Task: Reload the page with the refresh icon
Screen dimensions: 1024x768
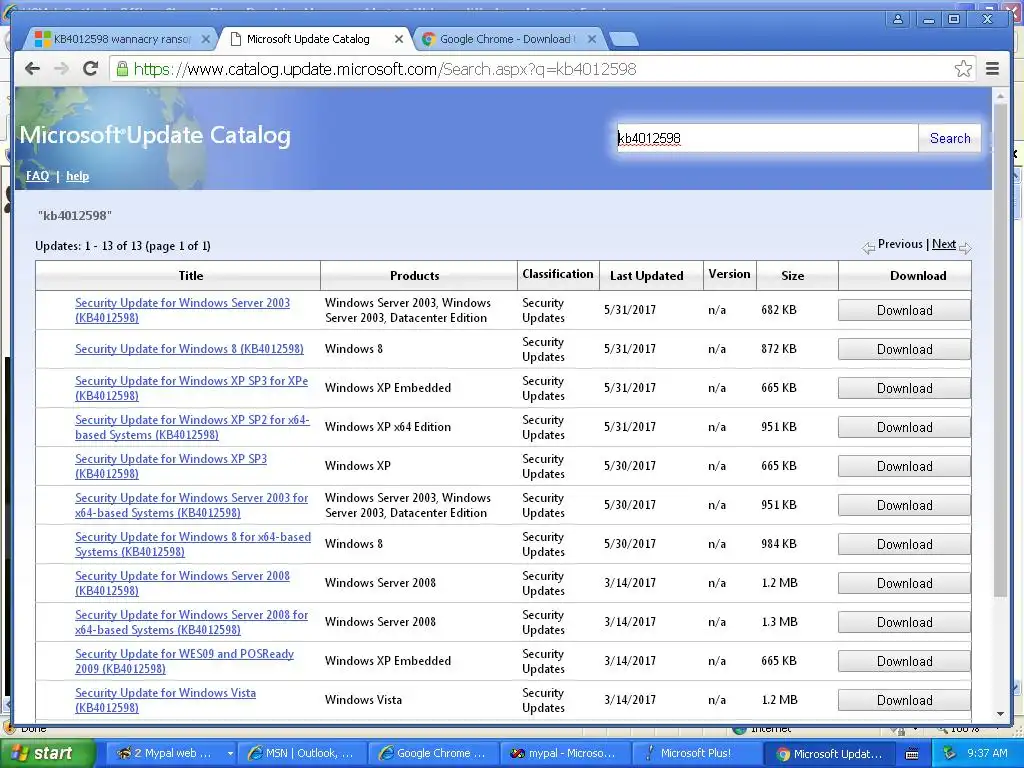Action: pyautogui.click(x=90, y=69)
